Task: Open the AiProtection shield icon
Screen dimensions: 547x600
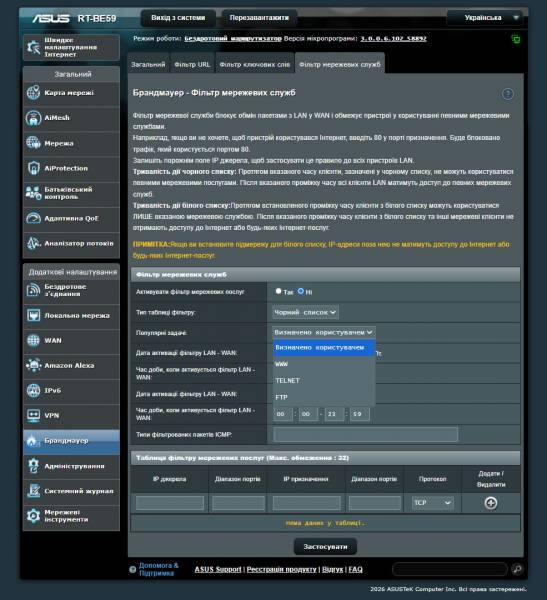Action: pos(33,168)
